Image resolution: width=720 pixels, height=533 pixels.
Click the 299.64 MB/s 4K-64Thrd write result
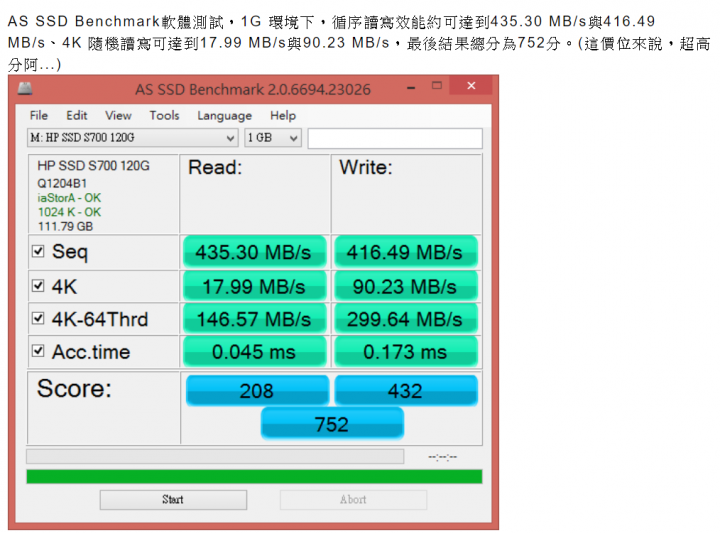[x=406, y=319]
